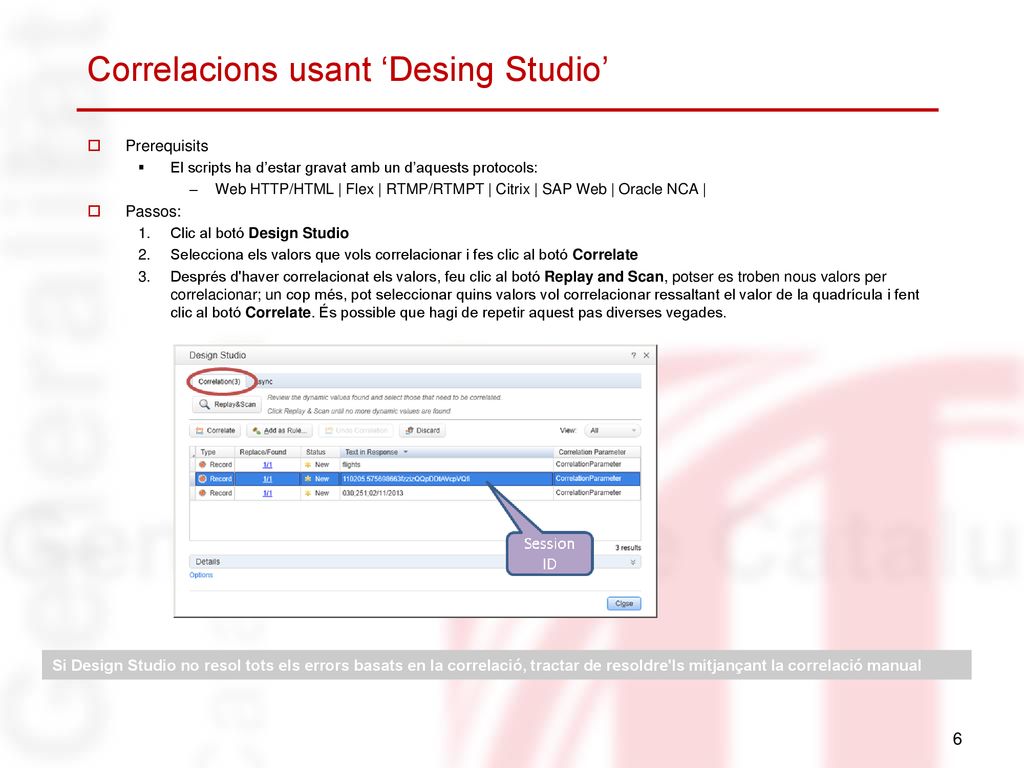Close the Design Studio dialog with X

pyautogui.click(x=646, y=355)
